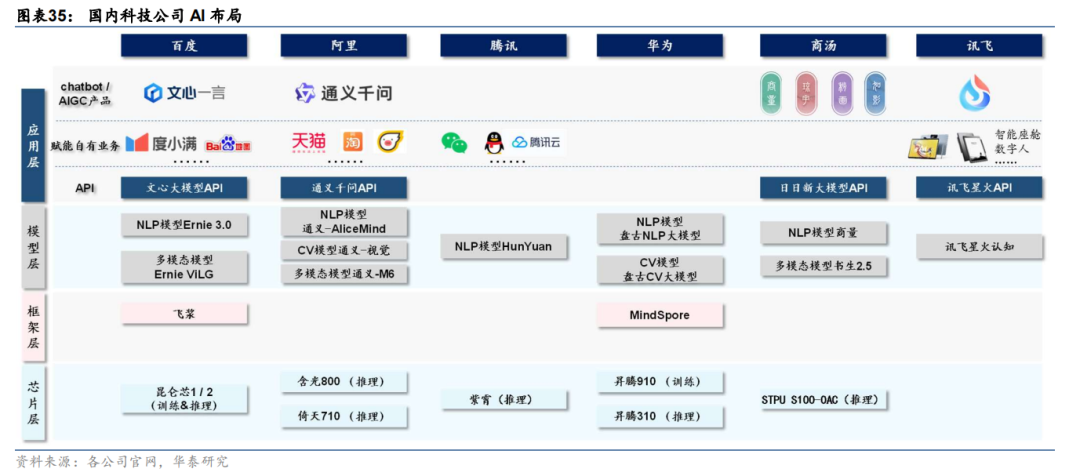Select the 含光800 (推理) chip box

(x=344, y=382)
